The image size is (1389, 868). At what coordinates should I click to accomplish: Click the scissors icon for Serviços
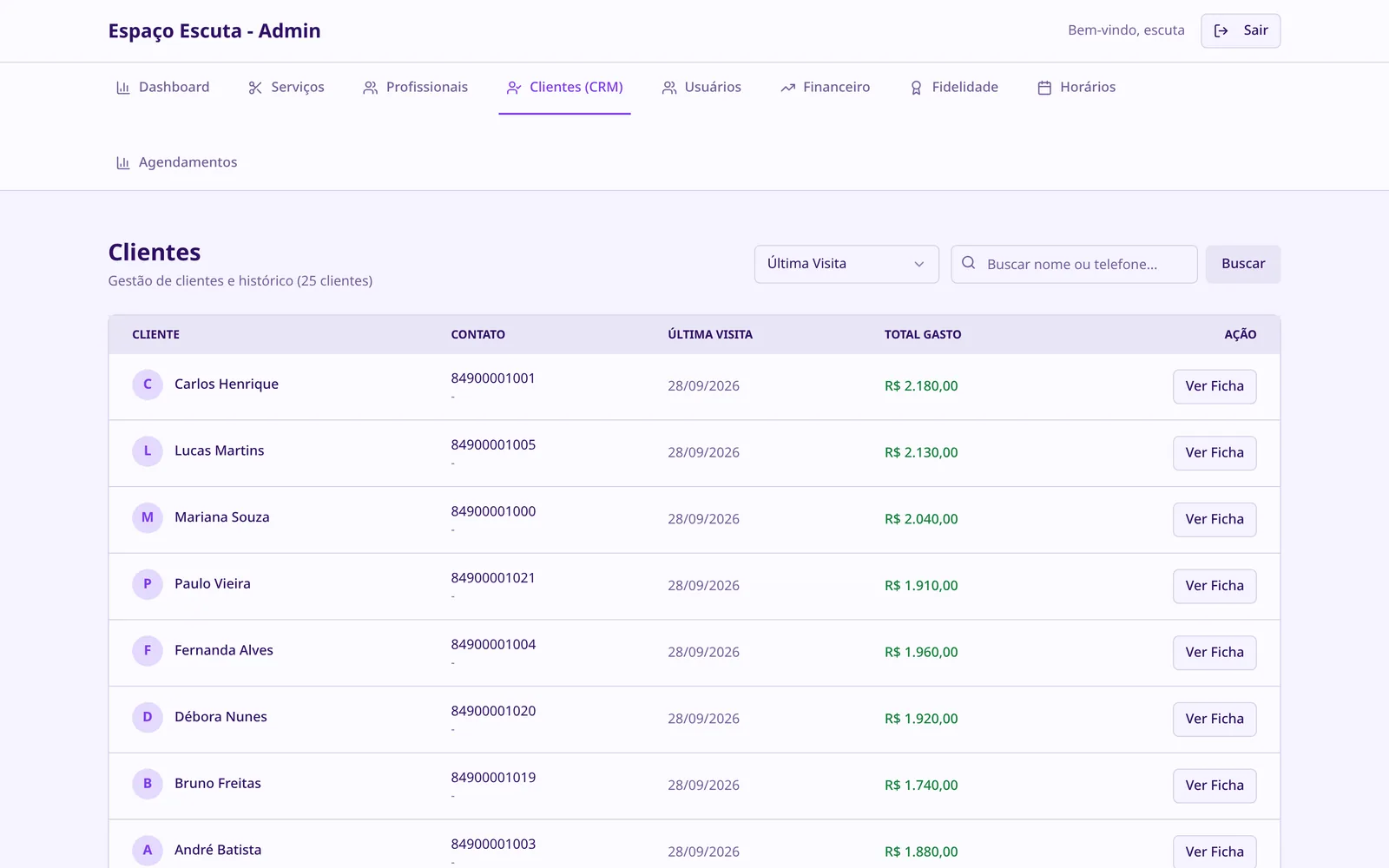point(255,88)
